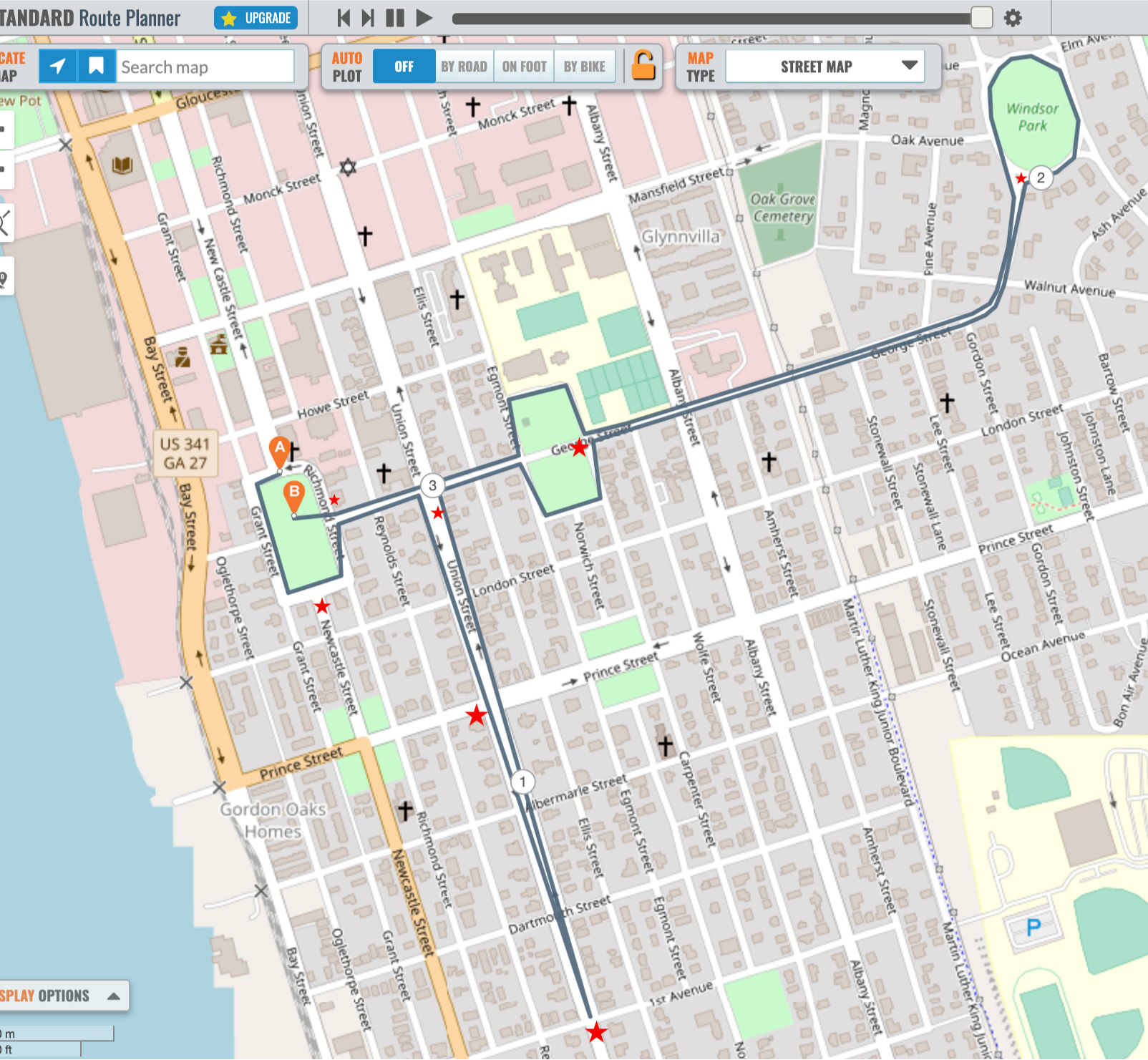The height and width of the screenshot is (1060, 1148).
Task: Click the skip to start playback icon
Action: pos(344,18)
